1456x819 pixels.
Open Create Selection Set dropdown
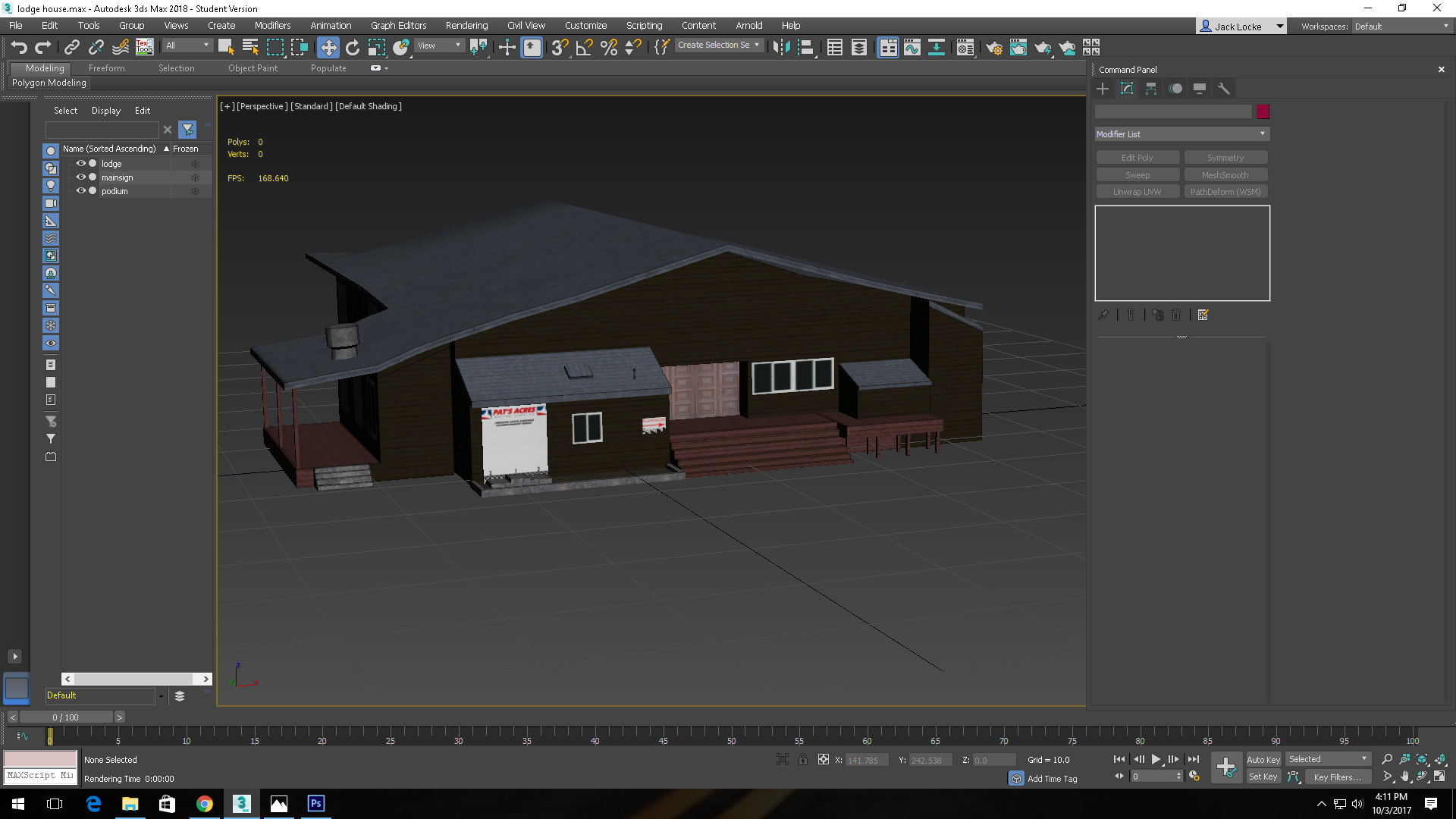click(x=718, y=45)
